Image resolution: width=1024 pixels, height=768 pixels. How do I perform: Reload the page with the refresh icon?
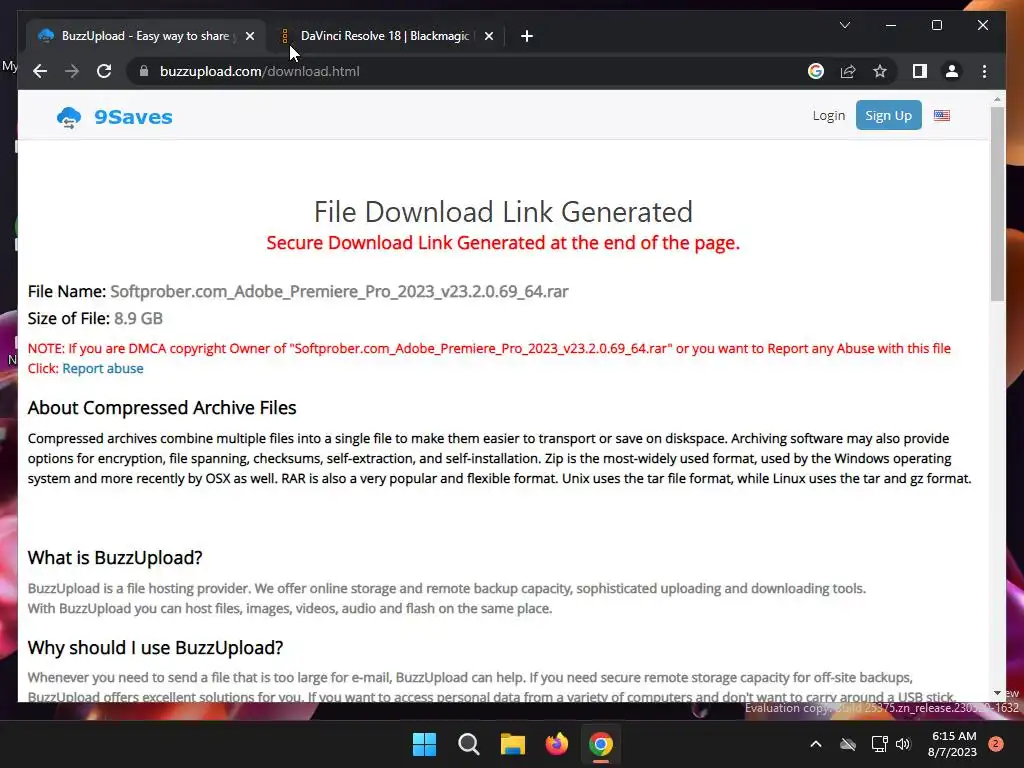(104, 71)
